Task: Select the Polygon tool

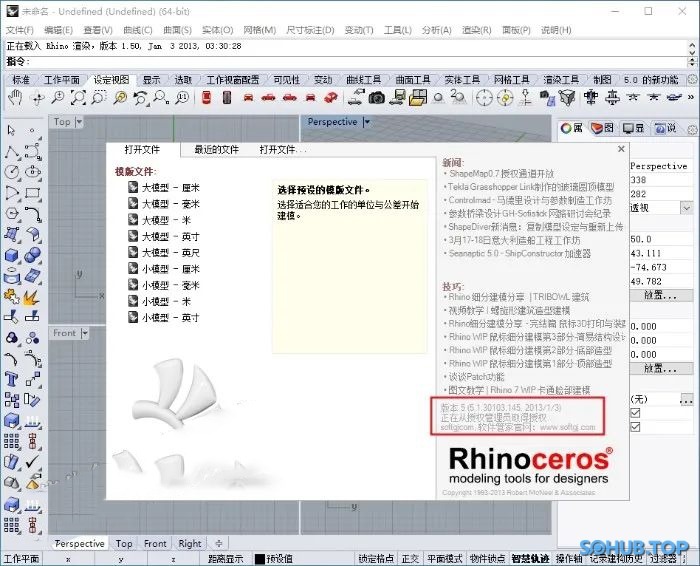Action: [12, 213]
